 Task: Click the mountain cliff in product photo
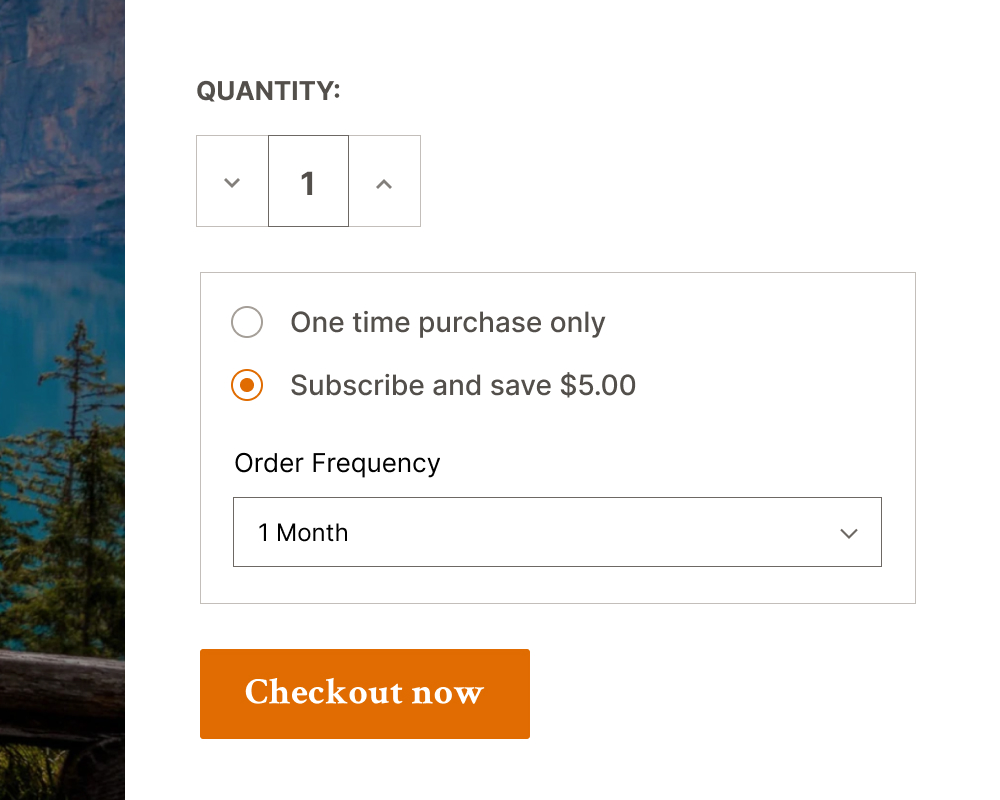60,100
